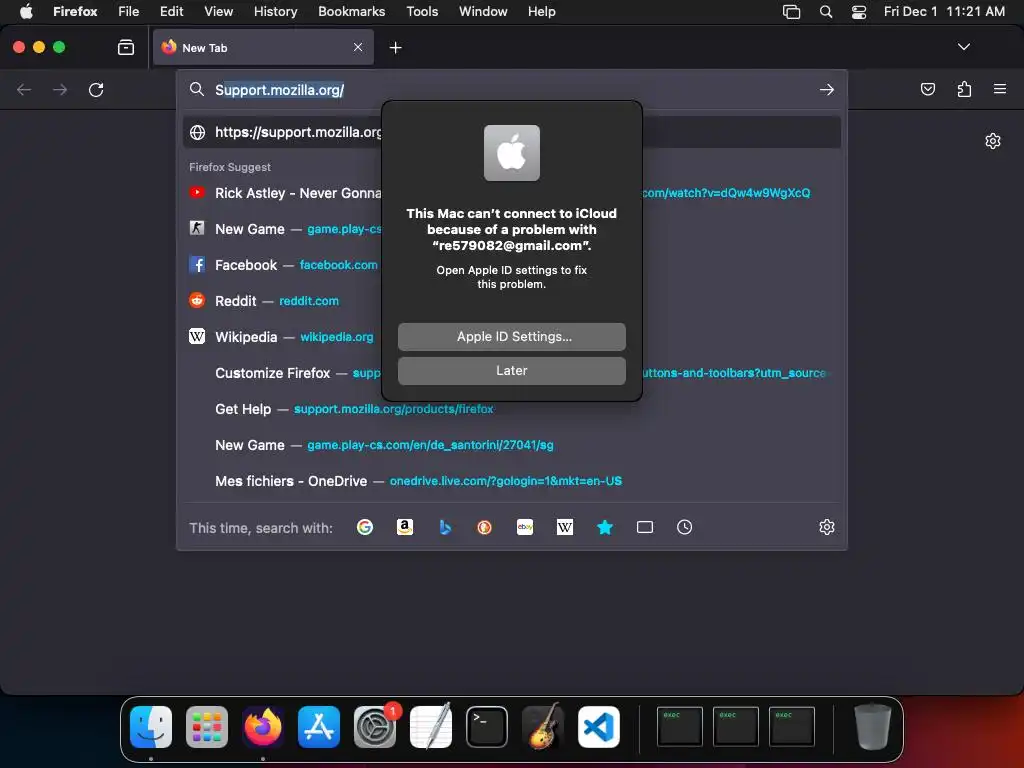Open search settings gear in dropdown
Viewport: 1024px width, 768px height.
827,527
